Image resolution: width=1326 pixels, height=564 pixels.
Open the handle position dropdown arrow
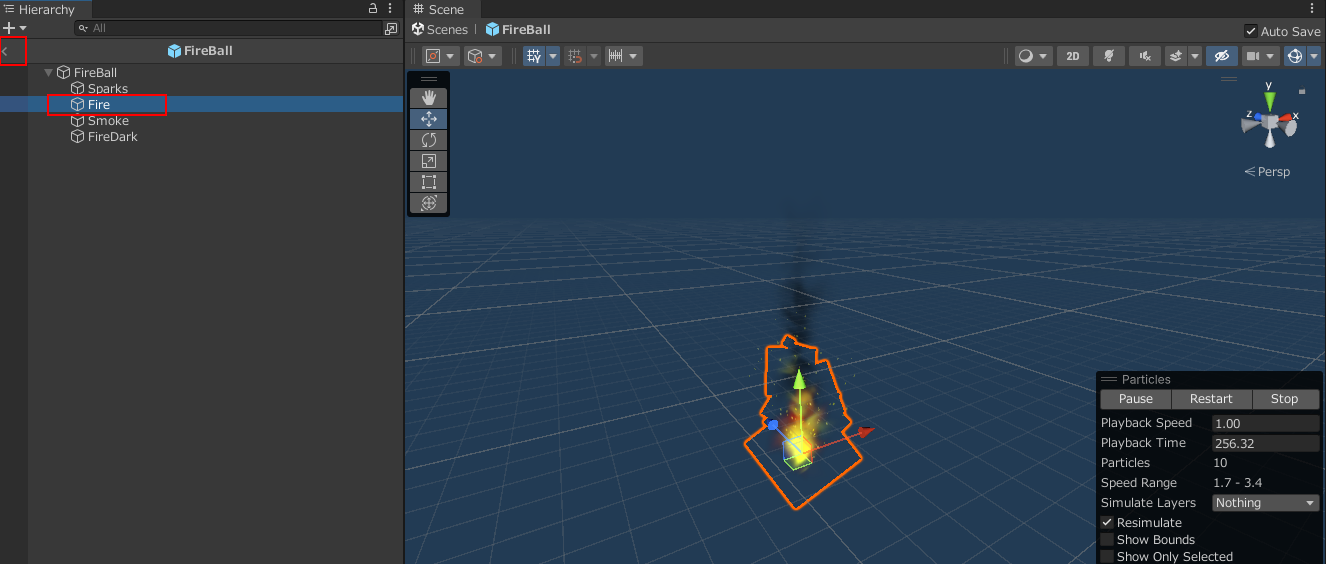tap(451, 57)
